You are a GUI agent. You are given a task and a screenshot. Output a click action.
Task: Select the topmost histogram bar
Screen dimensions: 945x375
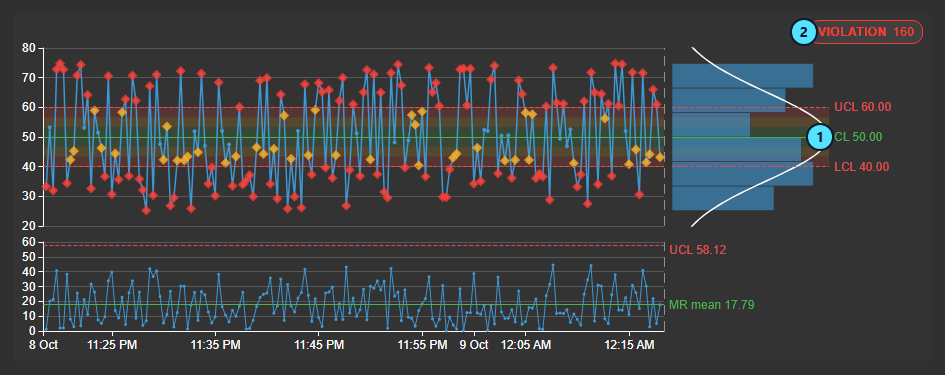point(742,75)
